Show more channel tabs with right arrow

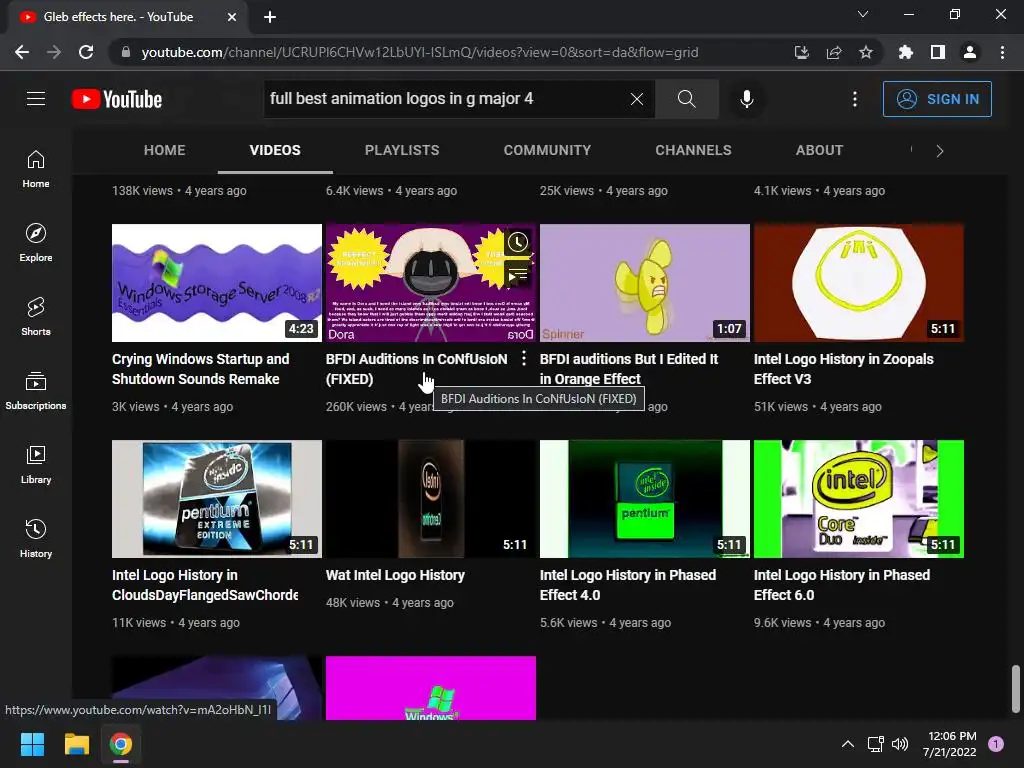tap(940, 151)
